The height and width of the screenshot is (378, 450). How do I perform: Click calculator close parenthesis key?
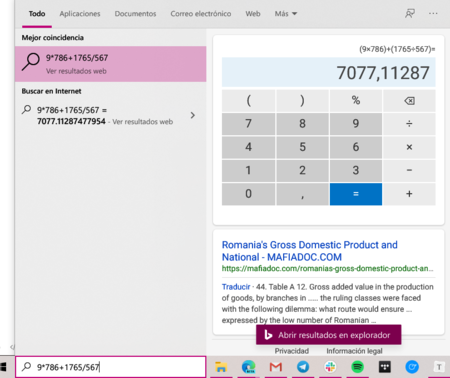(302, 100)
